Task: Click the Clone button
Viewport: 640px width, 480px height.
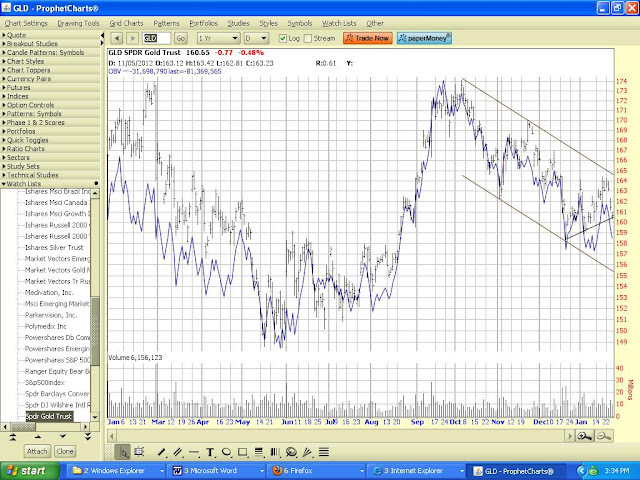Action: 65,451
